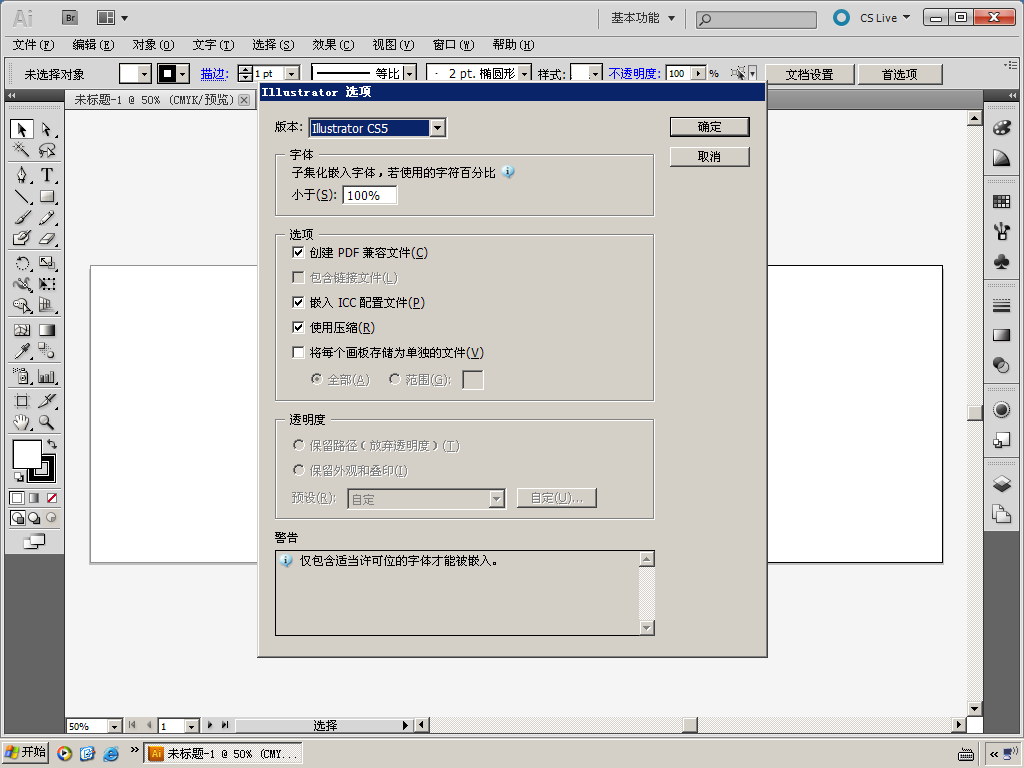Toggle Use Compression checkbox
The height and width of the screenshot is (768, 1024).
click(298, 327)
